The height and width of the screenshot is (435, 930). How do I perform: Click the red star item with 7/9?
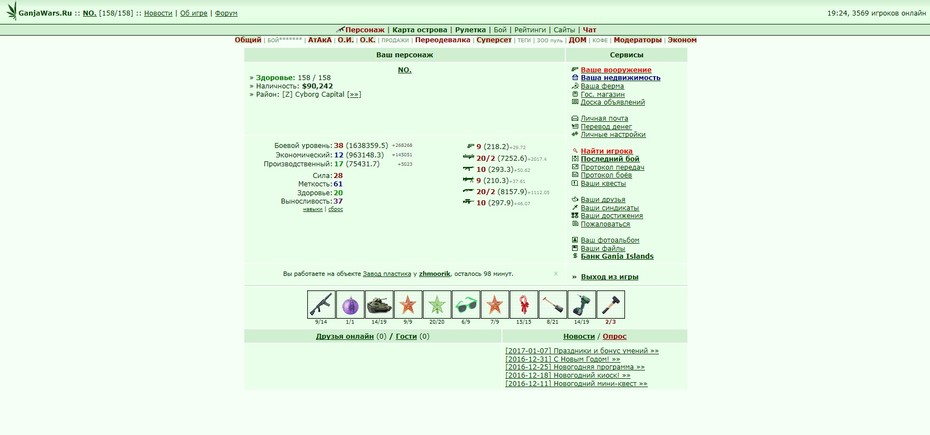(495, 304)
